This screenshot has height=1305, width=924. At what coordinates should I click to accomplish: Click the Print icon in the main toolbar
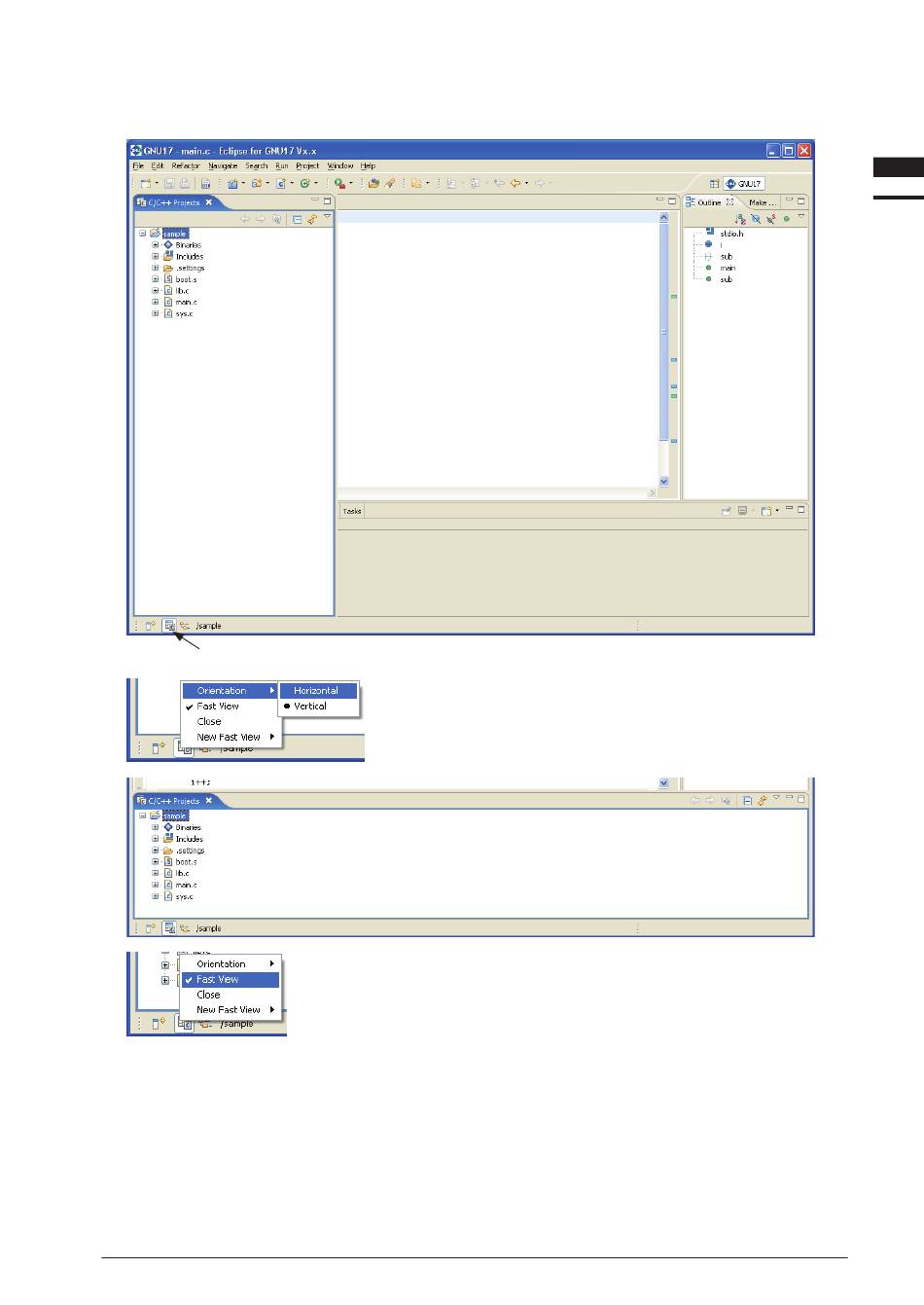pos(205,183)
